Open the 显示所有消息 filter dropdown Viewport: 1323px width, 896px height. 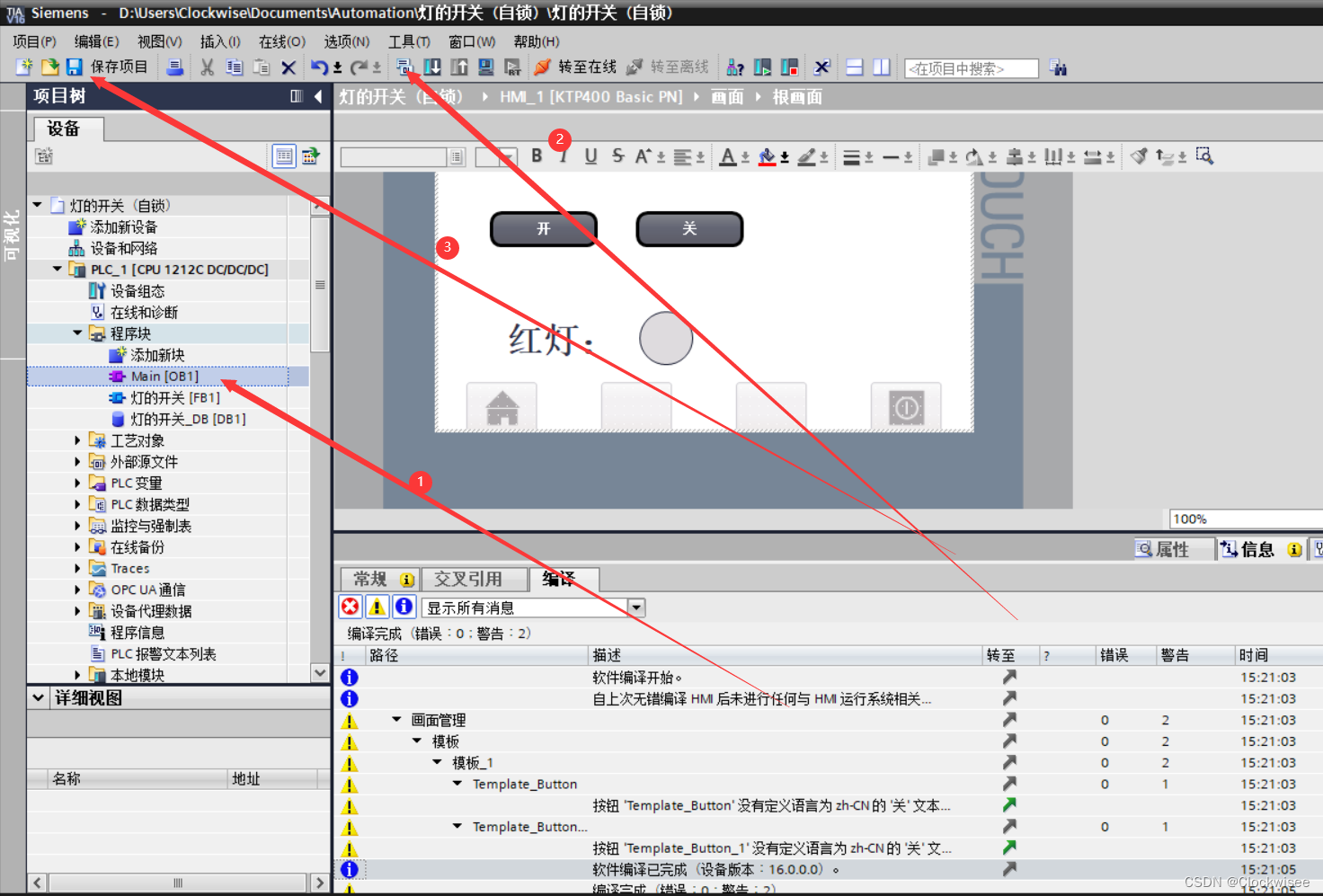click(x=636, y=608)
